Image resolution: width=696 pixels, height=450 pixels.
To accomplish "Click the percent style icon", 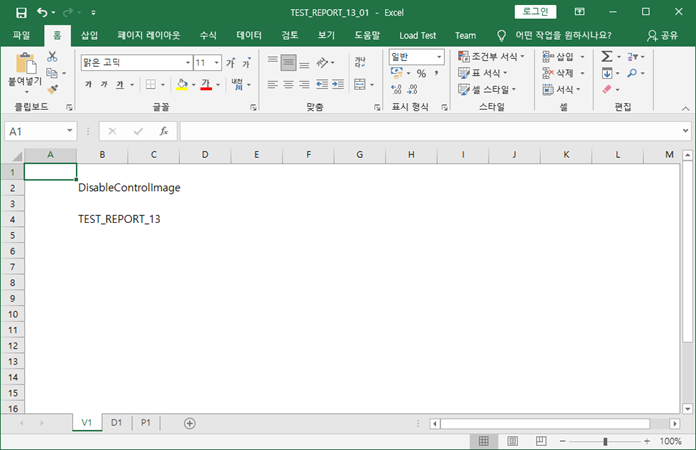I will [x=421, y=73].
